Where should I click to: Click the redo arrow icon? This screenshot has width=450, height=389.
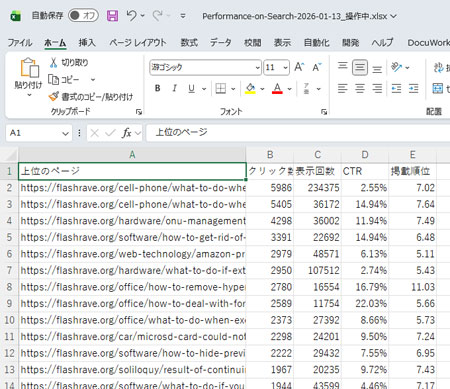[157, 15]
